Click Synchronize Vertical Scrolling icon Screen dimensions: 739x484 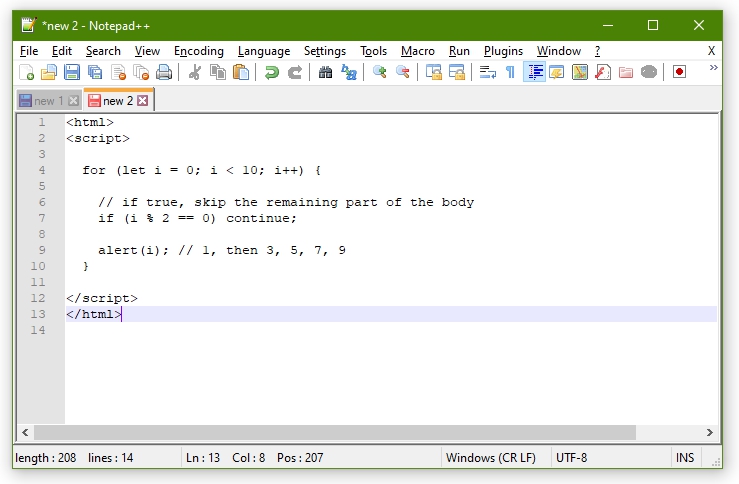point(434,72)
